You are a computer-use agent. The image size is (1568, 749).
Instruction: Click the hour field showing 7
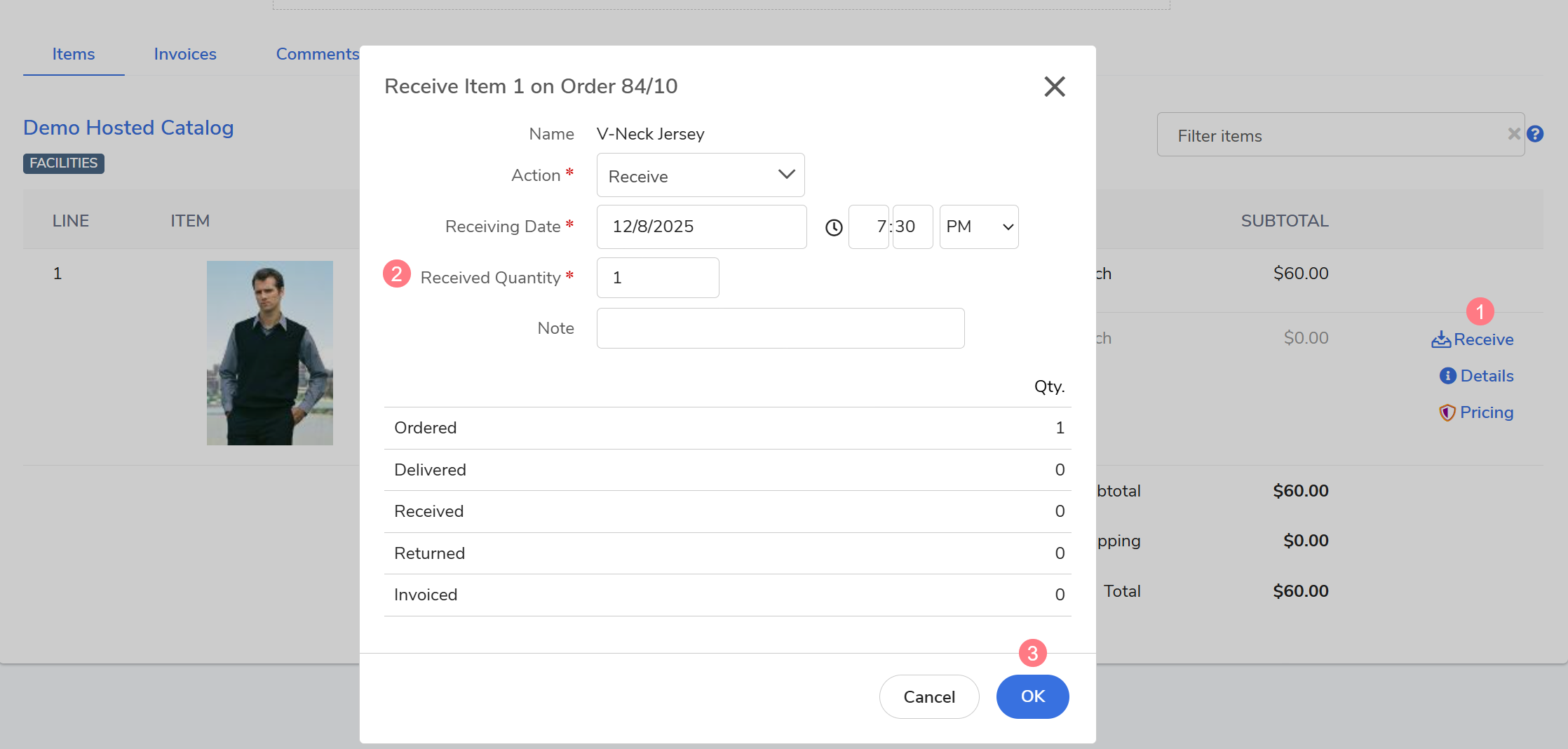(869, 227)
